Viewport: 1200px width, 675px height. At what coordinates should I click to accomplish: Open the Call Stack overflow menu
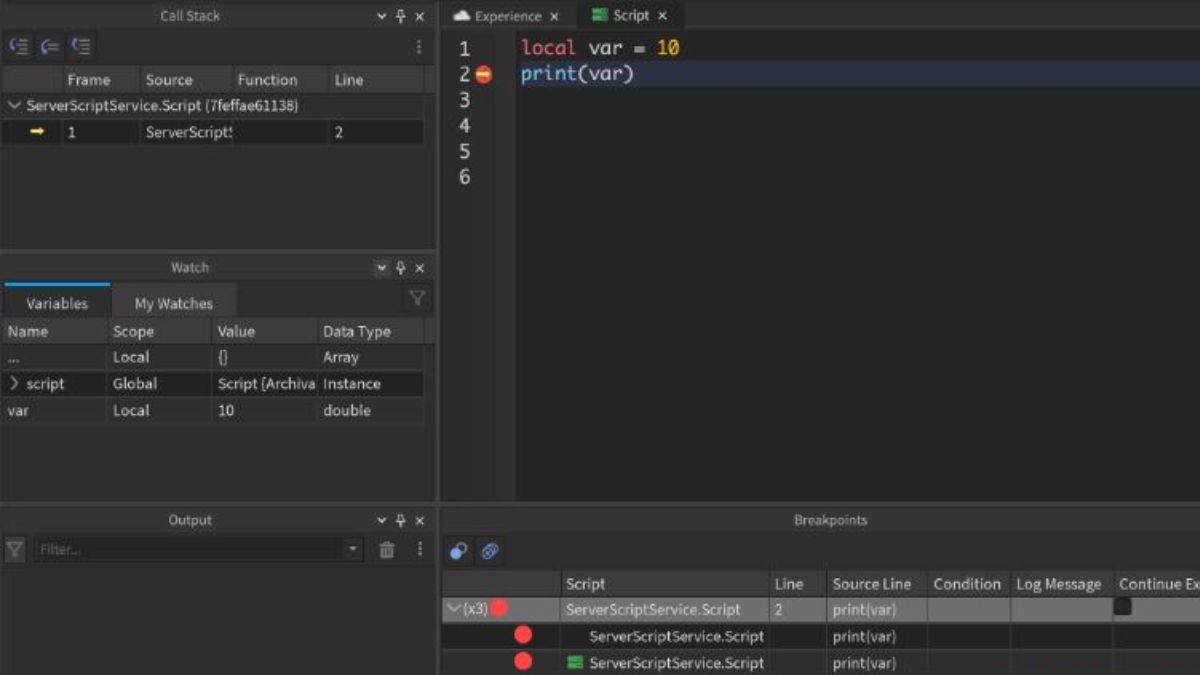click(418, 45)
